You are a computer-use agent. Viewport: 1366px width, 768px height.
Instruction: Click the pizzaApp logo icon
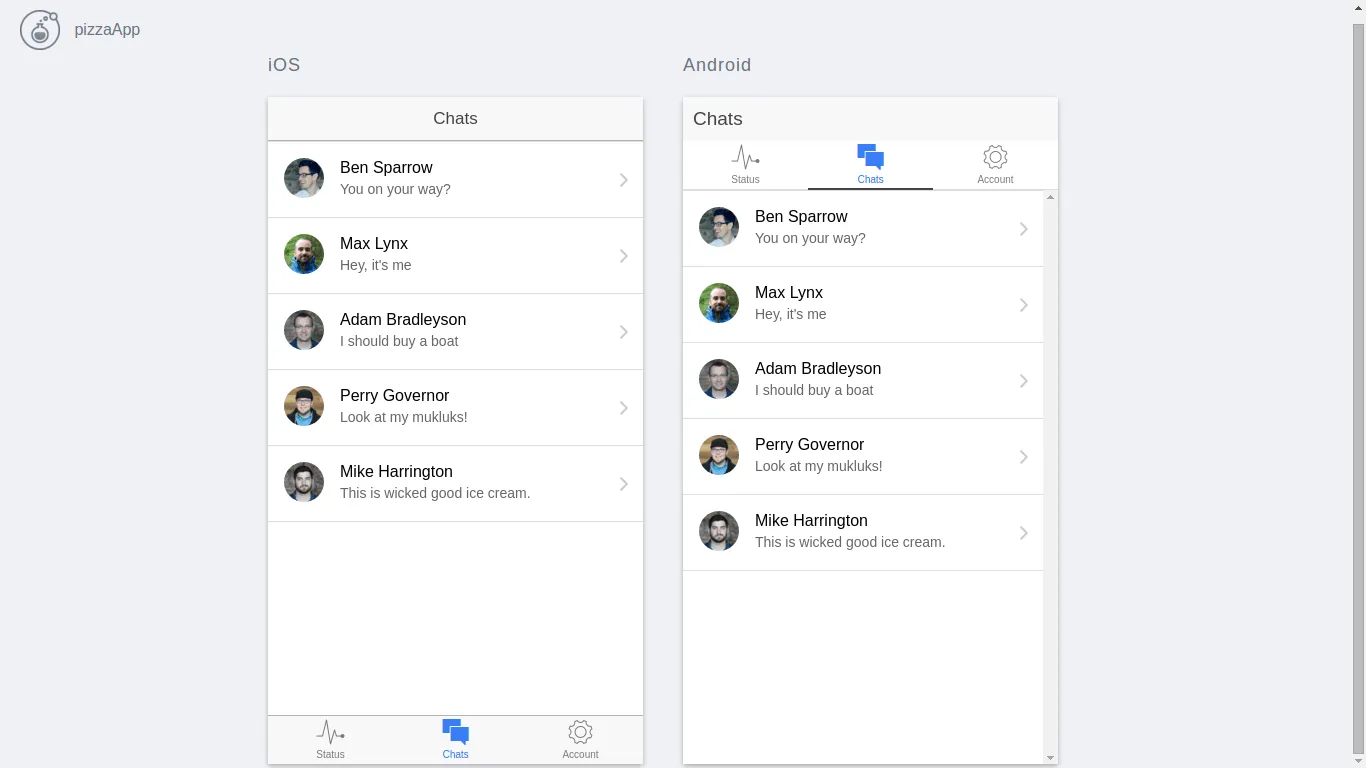pyautogui.click(x=40, y=29)
